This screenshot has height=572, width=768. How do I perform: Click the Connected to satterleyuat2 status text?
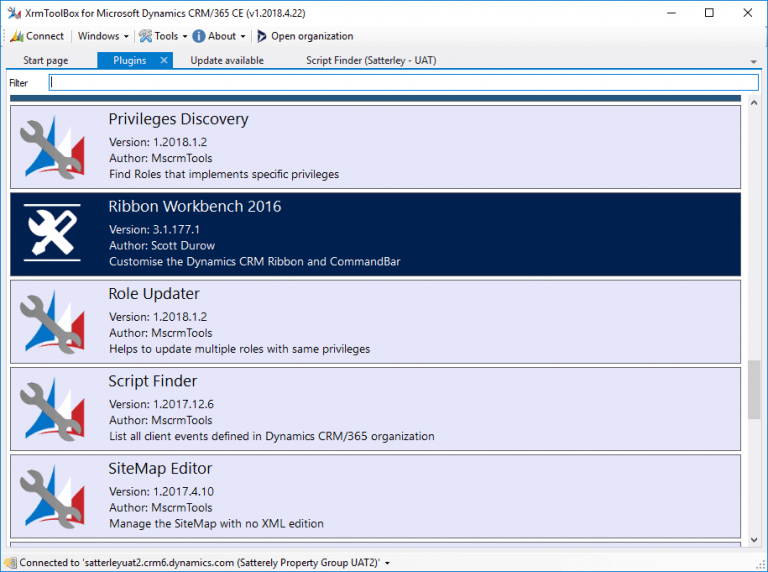199,563
